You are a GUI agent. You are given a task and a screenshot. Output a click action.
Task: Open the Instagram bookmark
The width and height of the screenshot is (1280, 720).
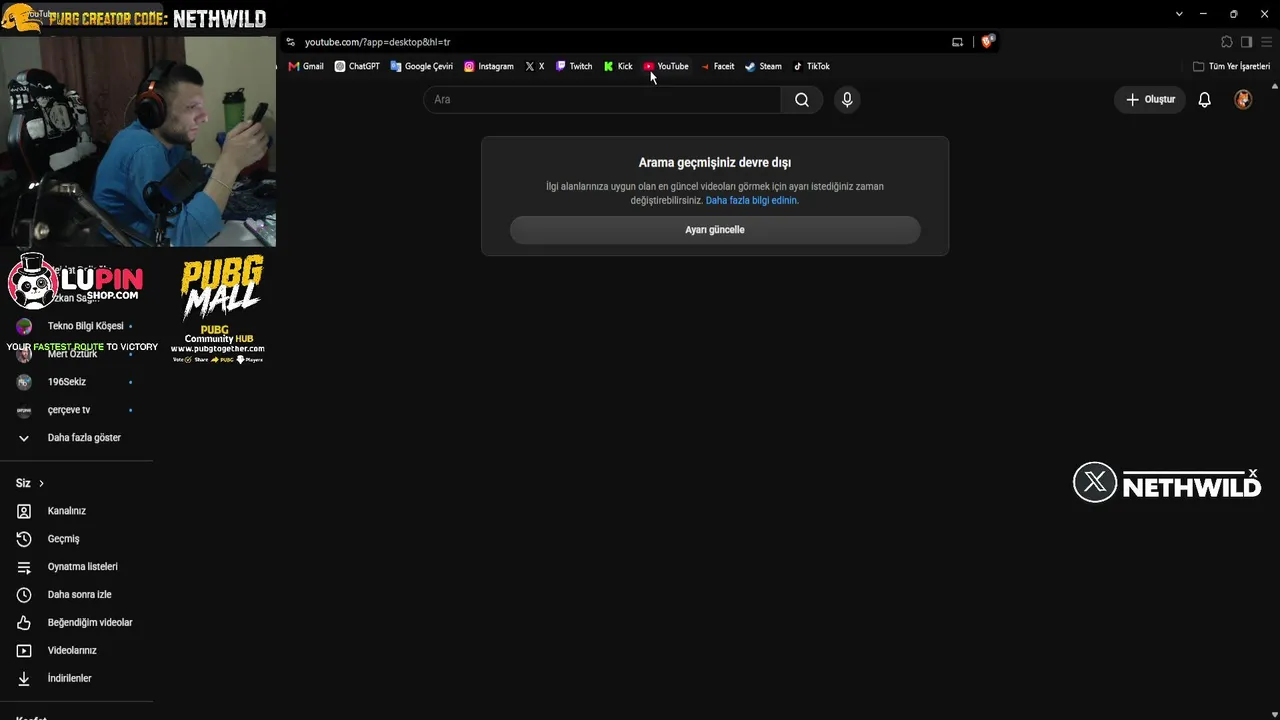(x=489, y=67)
